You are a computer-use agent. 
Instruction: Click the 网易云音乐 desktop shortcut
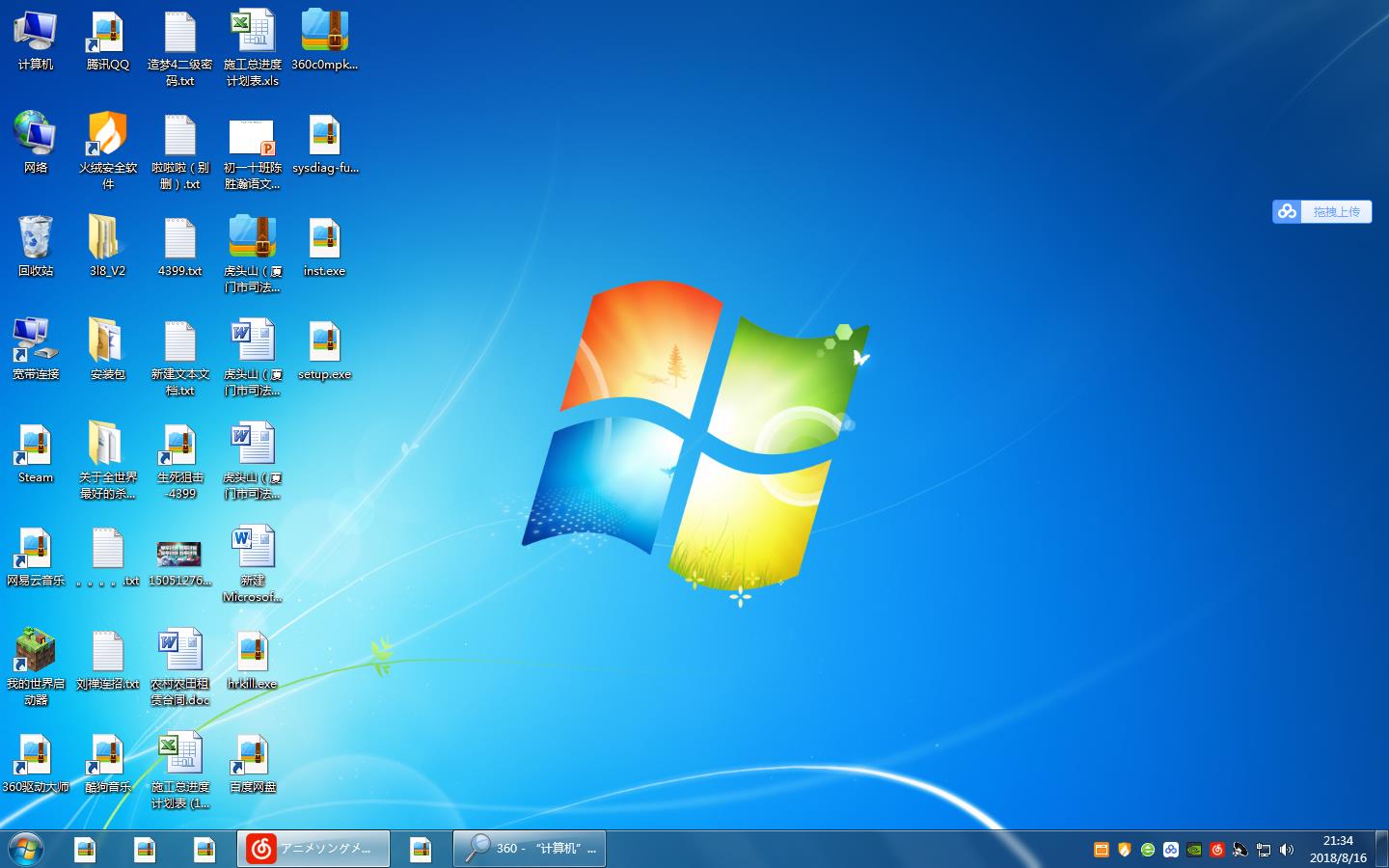[36, 550]
